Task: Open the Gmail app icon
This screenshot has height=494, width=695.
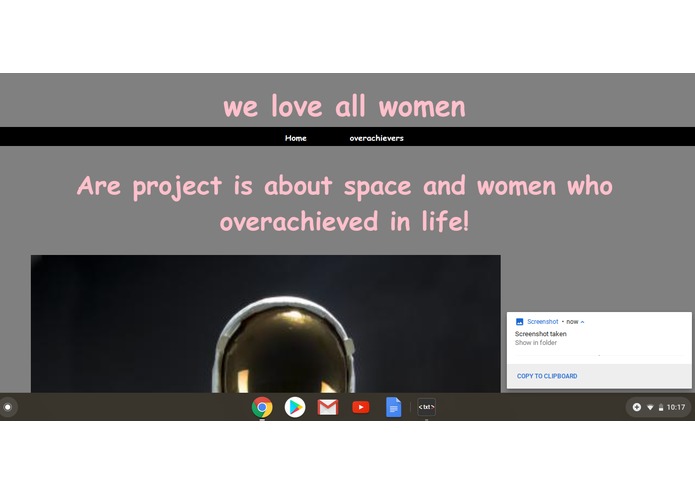Action: (x=328, y=407)
